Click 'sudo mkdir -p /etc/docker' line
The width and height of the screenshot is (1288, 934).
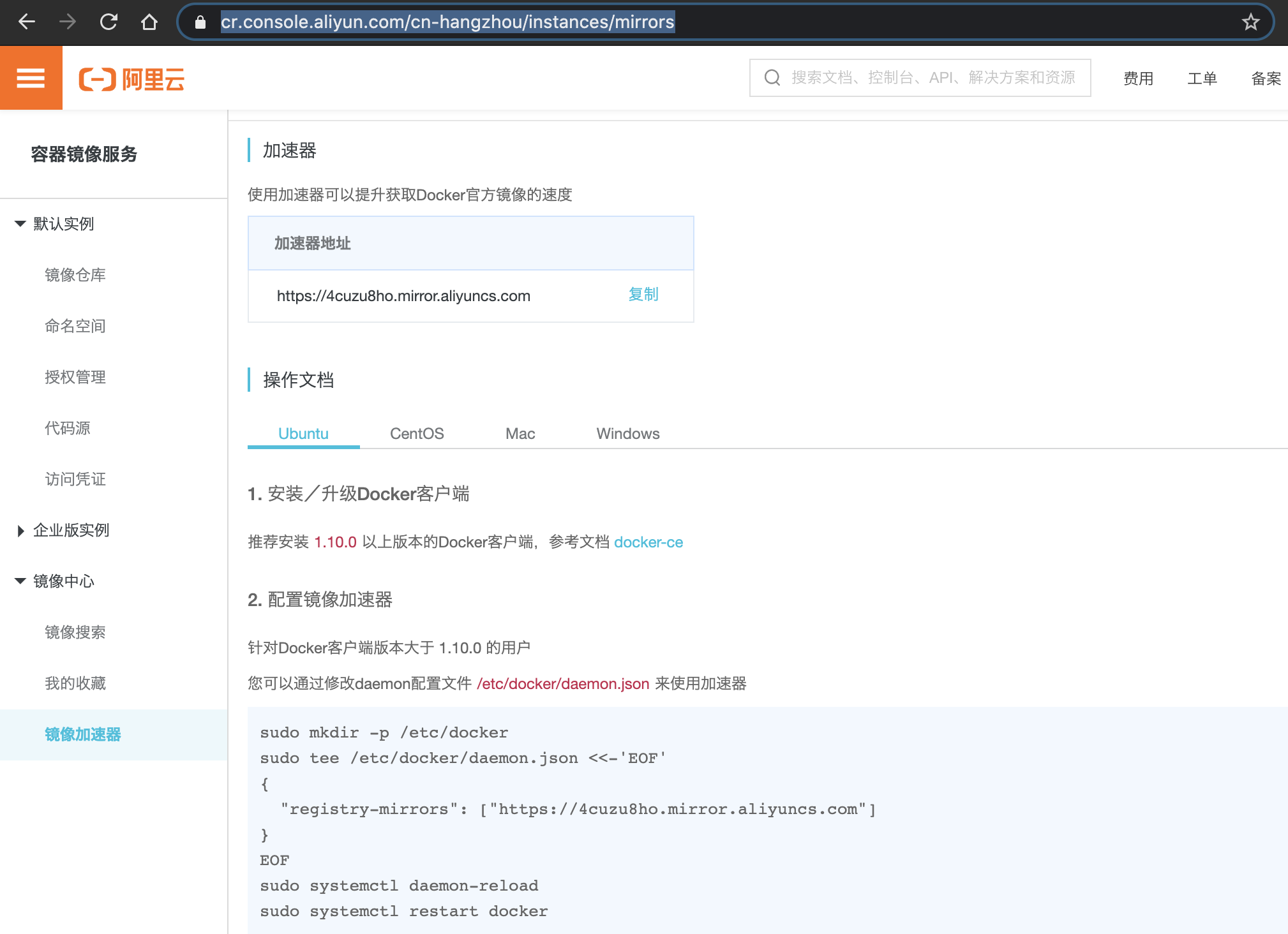click(x=384, y=733)
